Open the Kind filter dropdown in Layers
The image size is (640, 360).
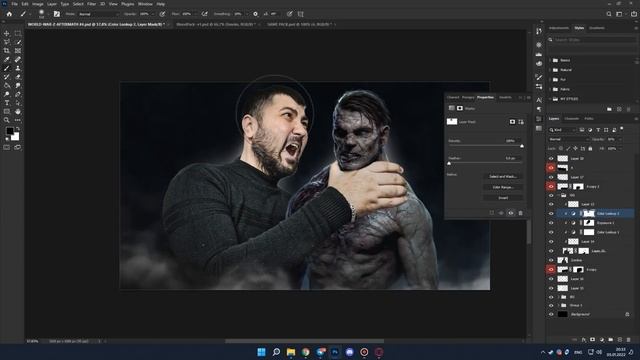pos(562,130)
